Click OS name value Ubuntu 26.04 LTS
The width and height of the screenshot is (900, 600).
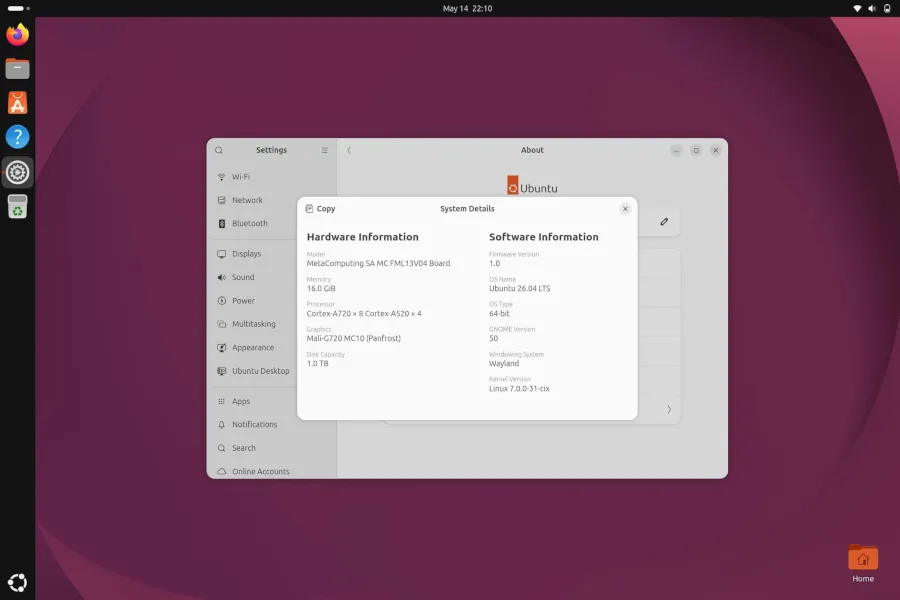pos(519,288)
